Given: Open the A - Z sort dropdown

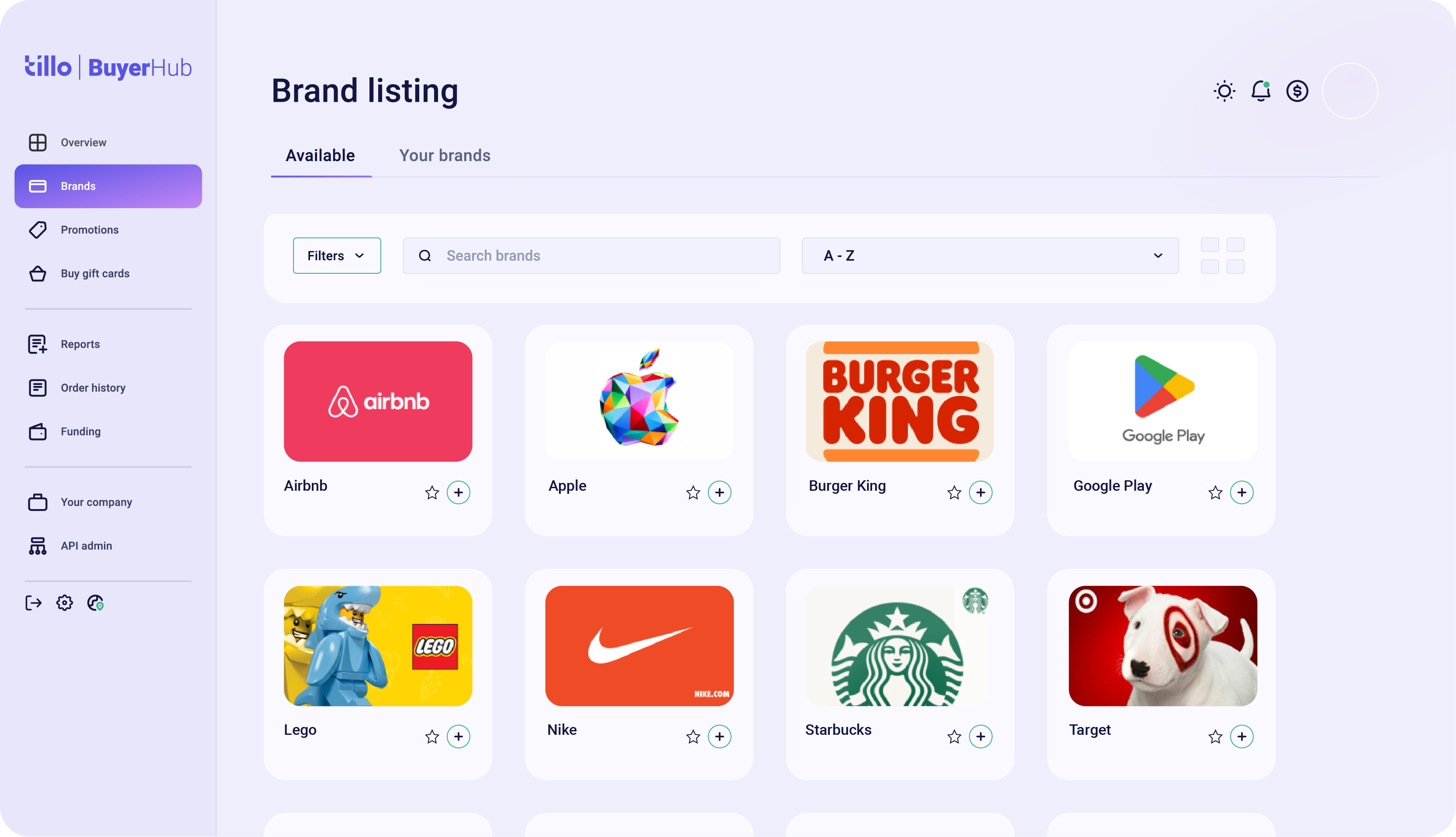Looking at the screenshot, I should 990,255.
